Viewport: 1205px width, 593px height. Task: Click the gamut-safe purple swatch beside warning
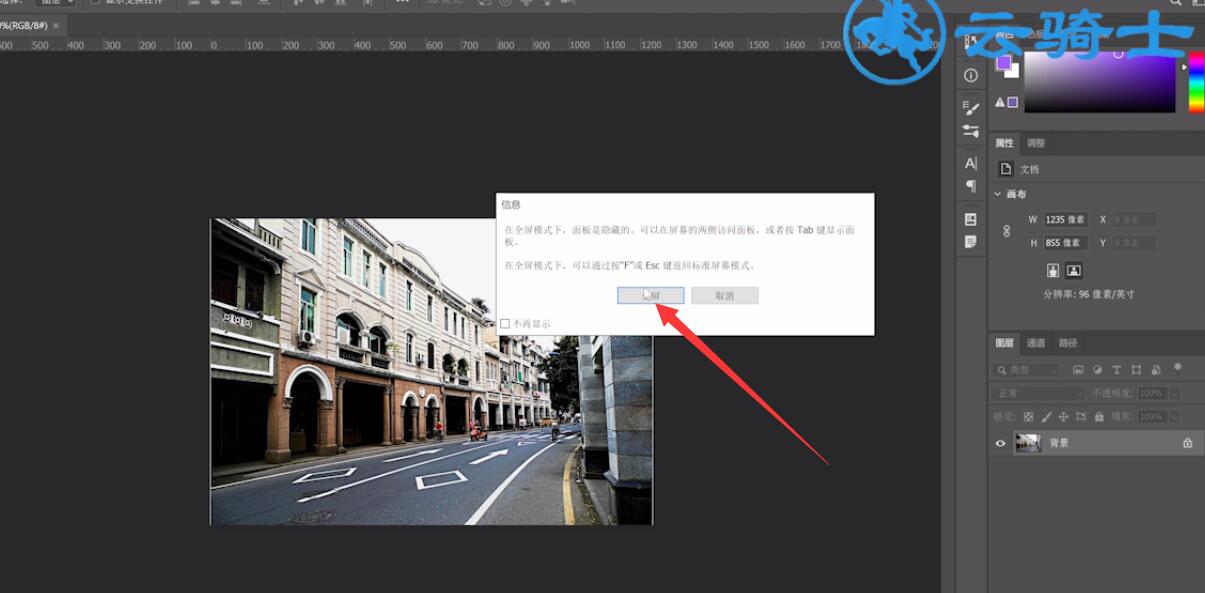point(1013,102)
